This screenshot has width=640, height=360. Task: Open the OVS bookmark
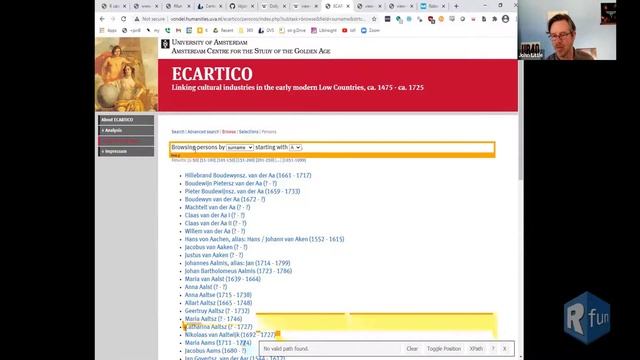(266, 30)
